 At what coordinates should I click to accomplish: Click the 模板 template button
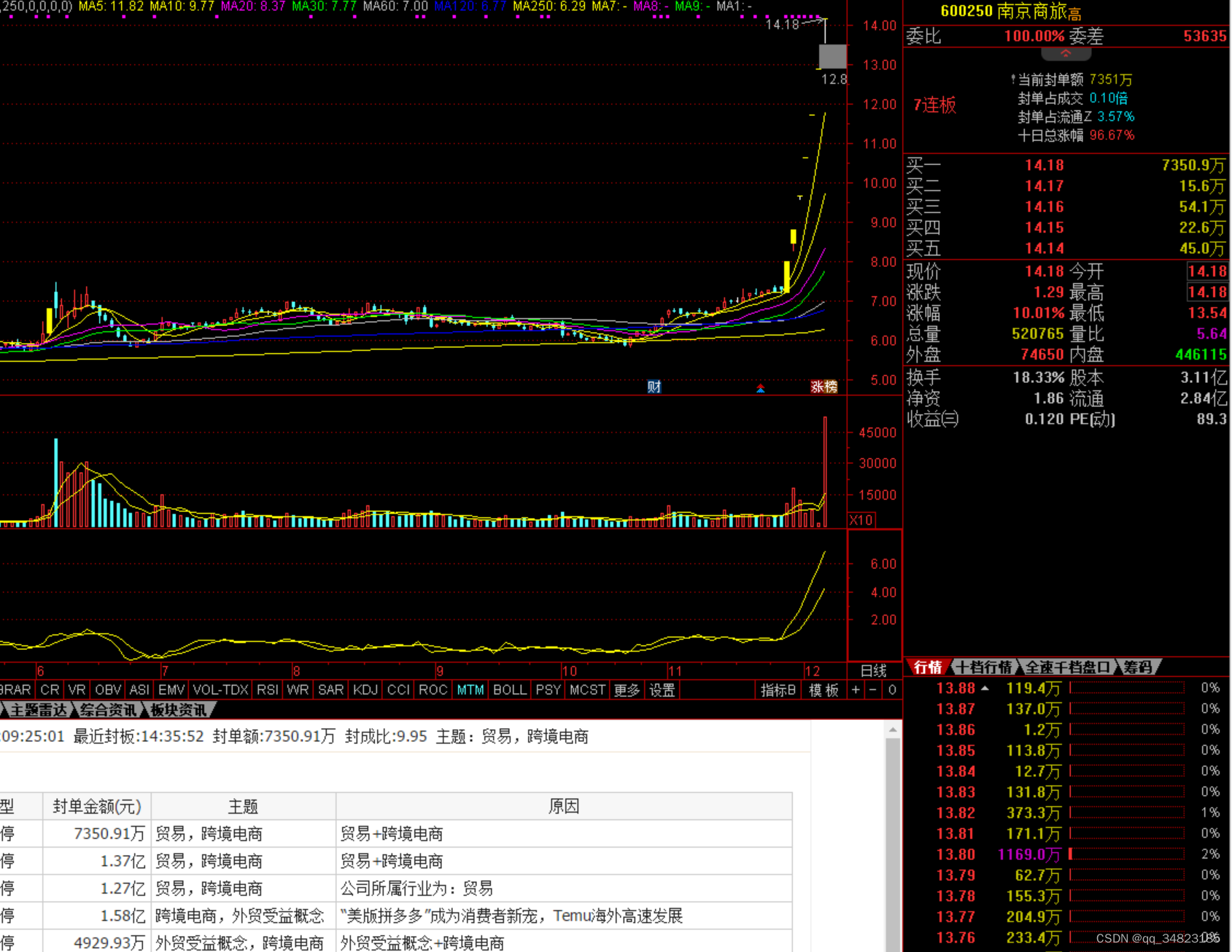824,689
